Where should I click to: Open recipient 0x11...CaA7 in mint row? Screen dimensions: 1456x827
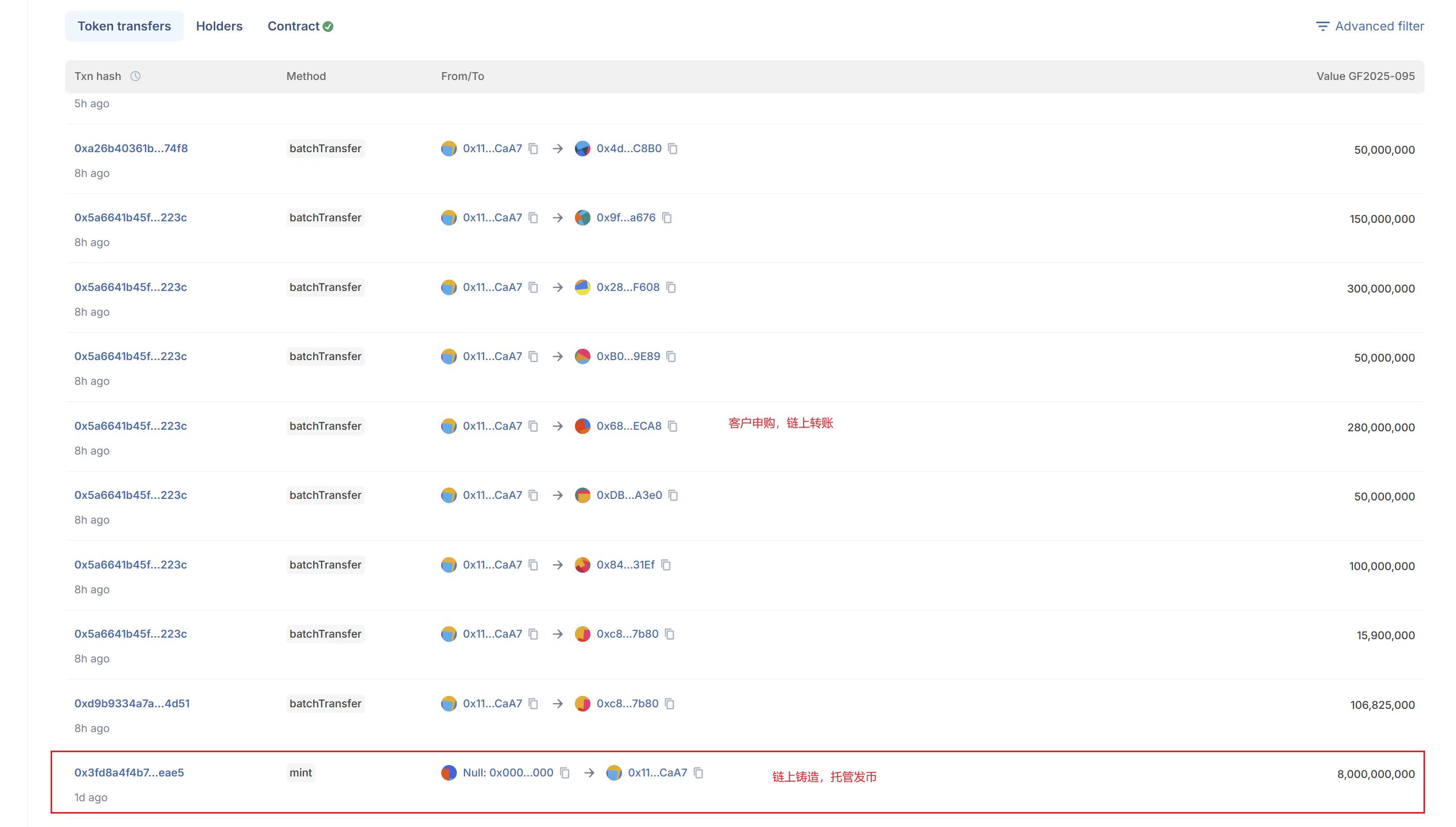[657, 772]
